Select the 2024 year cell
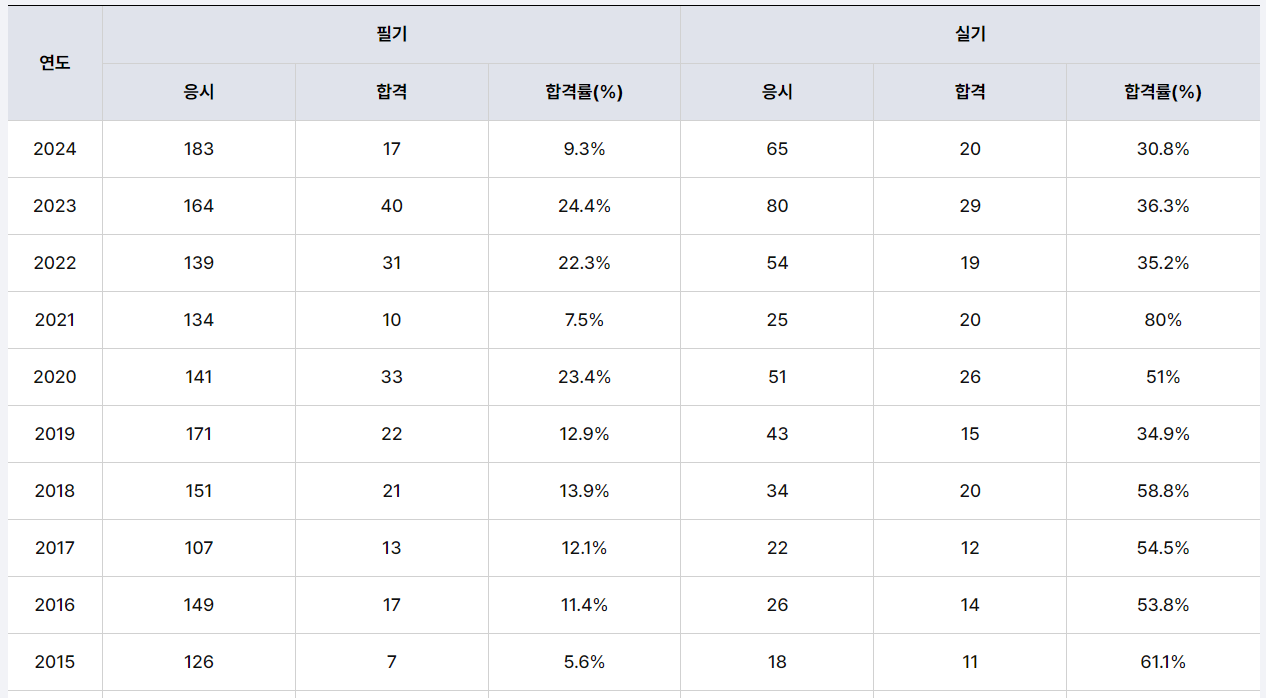The image size is (1266, 698). tap(55, 149)
